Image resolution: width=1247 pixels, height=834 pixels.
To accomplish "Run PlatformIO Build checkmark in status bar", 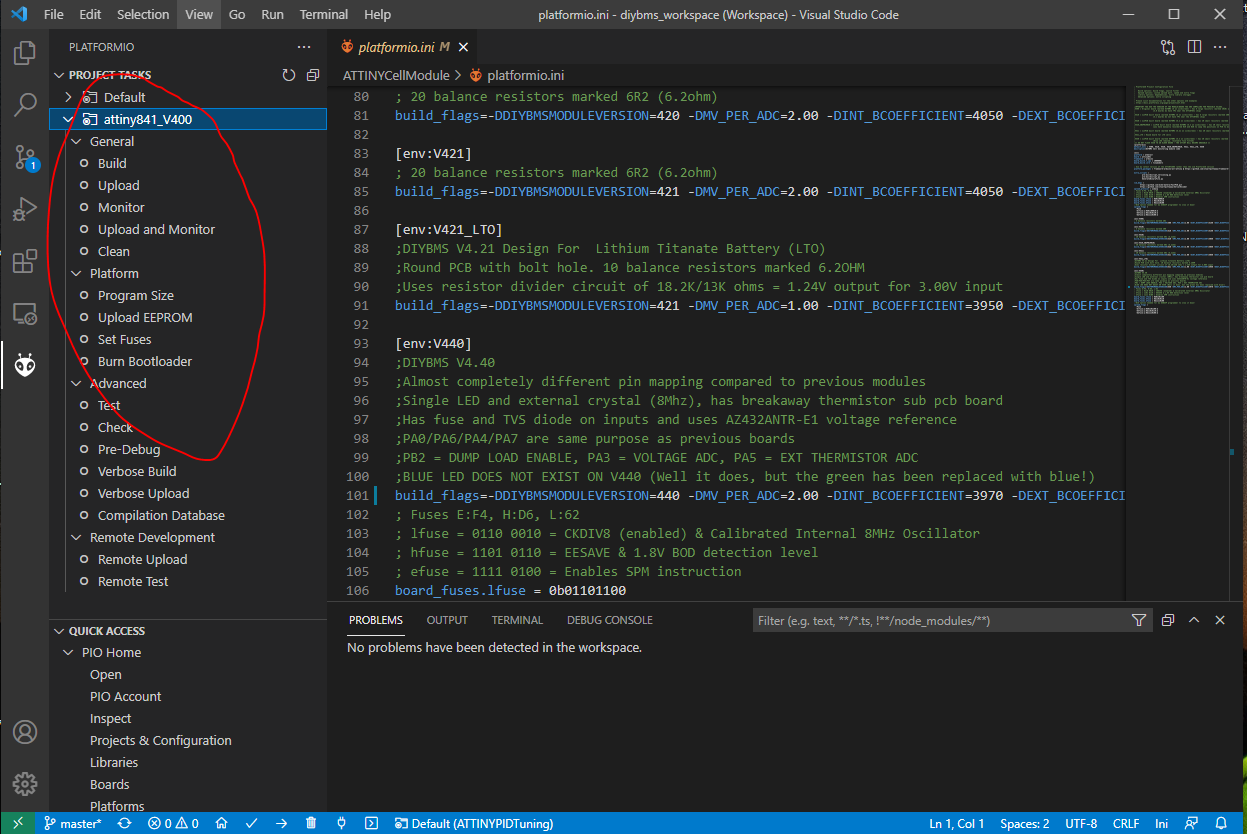I will (251, 823).
